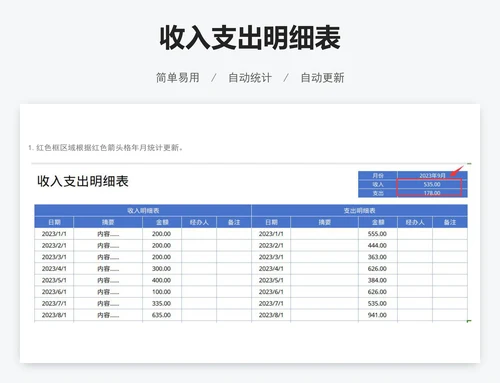
Task: Click the income amount 300.00
Action: coord(161,269)
